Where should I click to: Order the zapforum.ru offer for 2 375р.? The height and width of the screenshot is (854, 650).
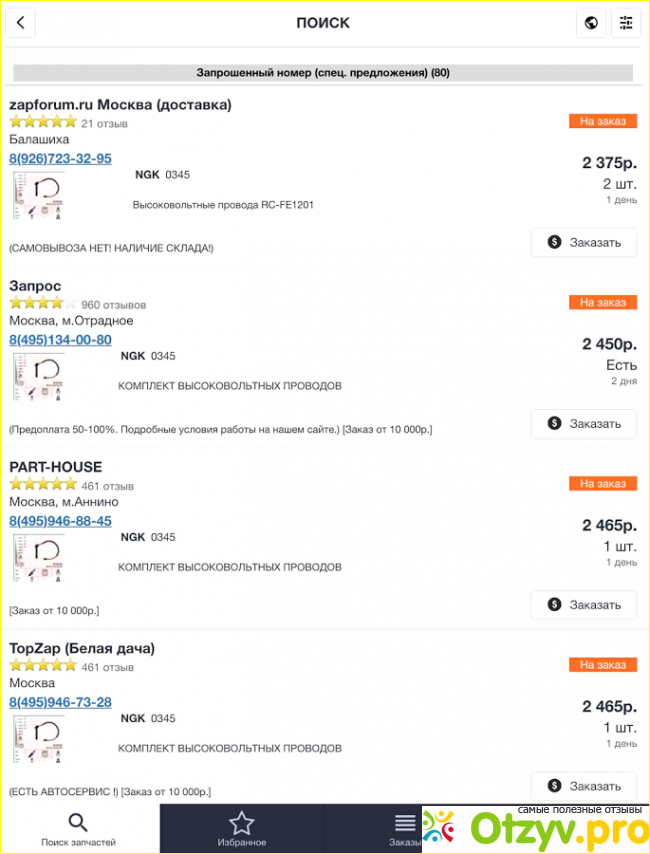click(x=584, y=242)
